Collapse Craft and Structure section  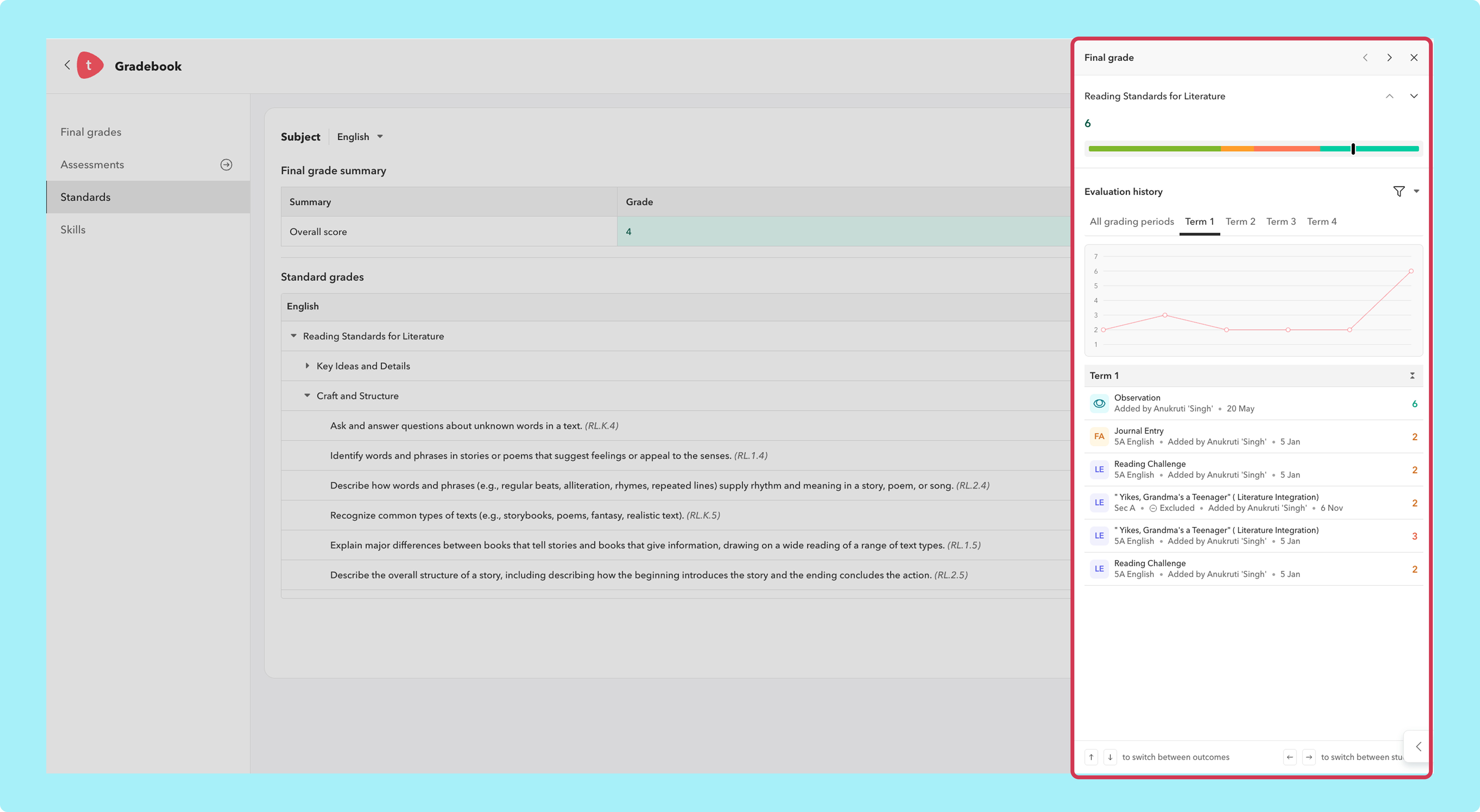(x=307, y=396)
